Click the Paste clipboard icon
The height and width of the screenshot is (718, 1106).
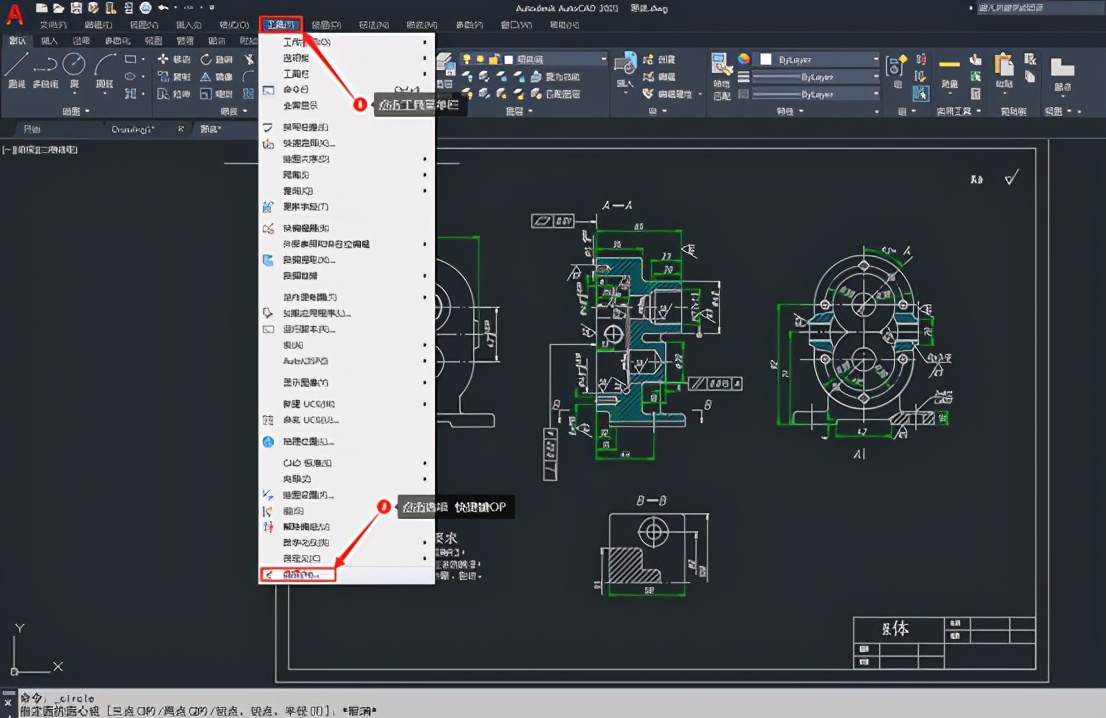tap(1004, 66)
